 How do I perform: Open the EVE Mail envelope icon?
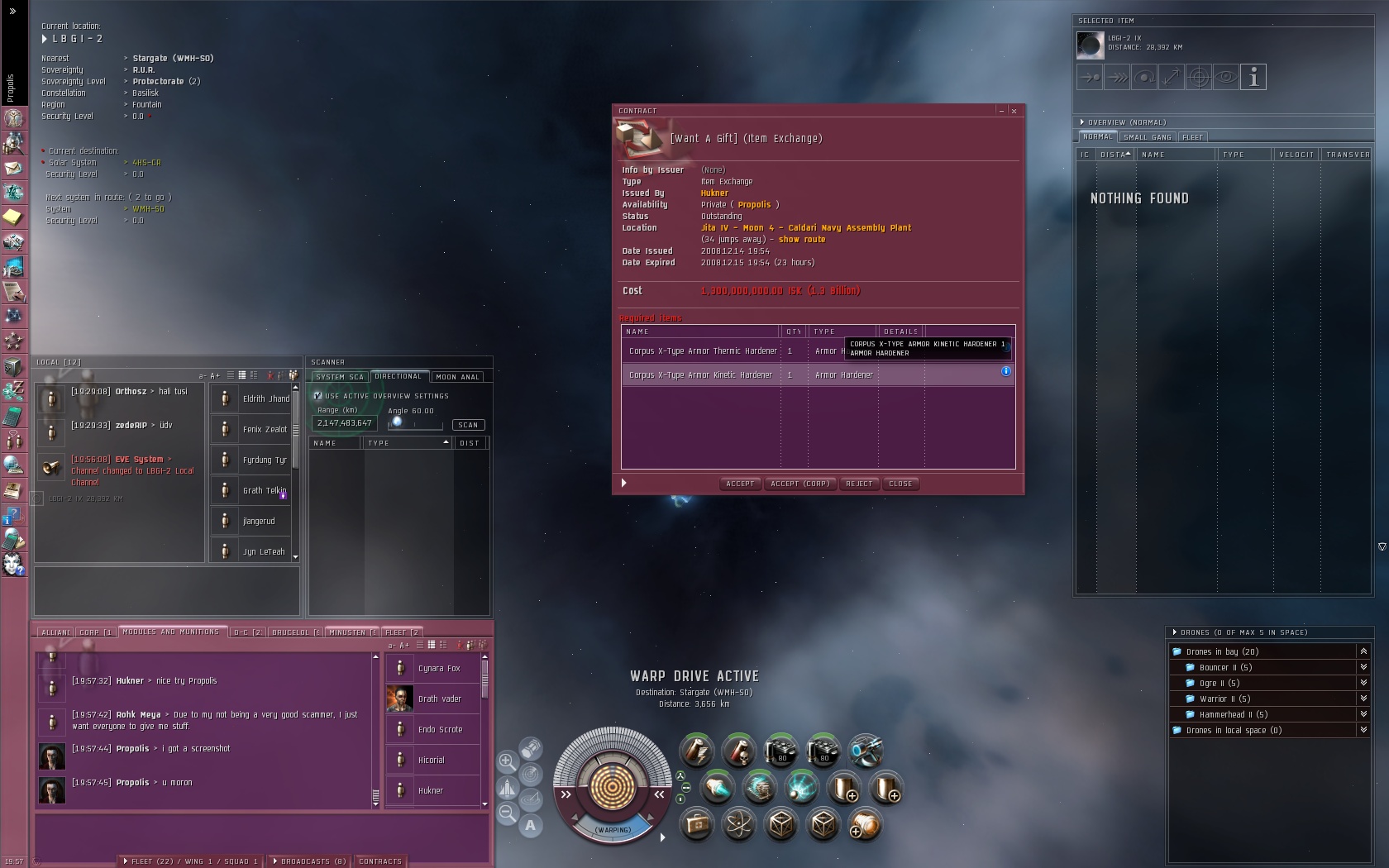[13, 168]
